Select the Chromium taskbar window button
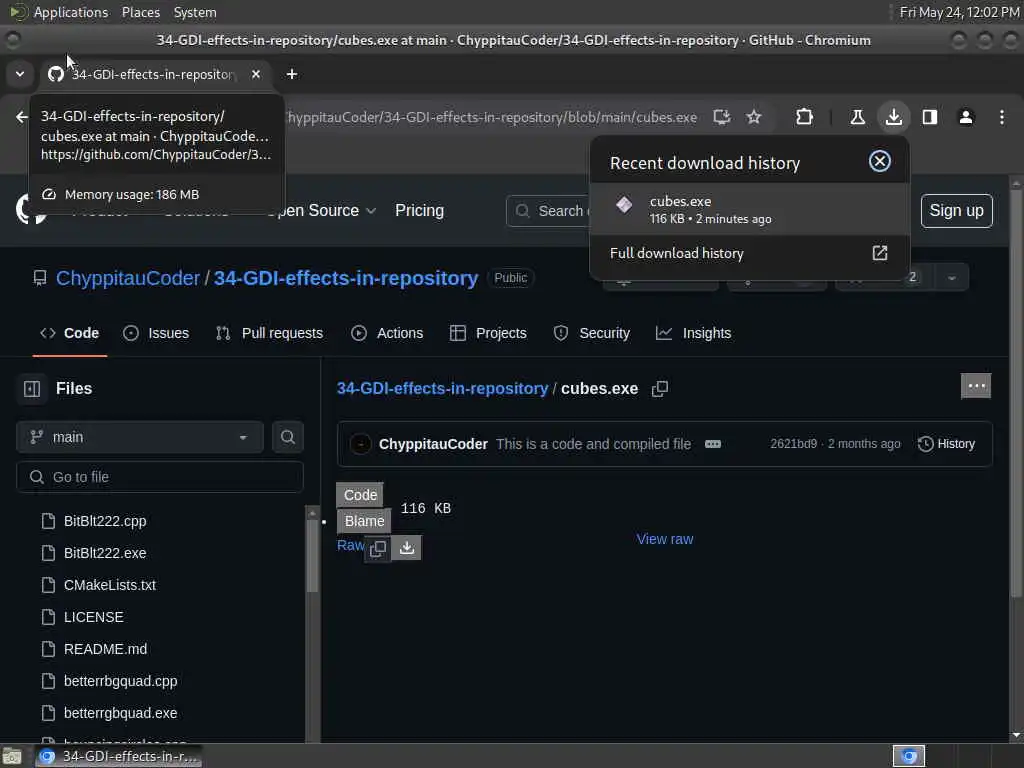 pyautogui.click(x=118, y=756)
